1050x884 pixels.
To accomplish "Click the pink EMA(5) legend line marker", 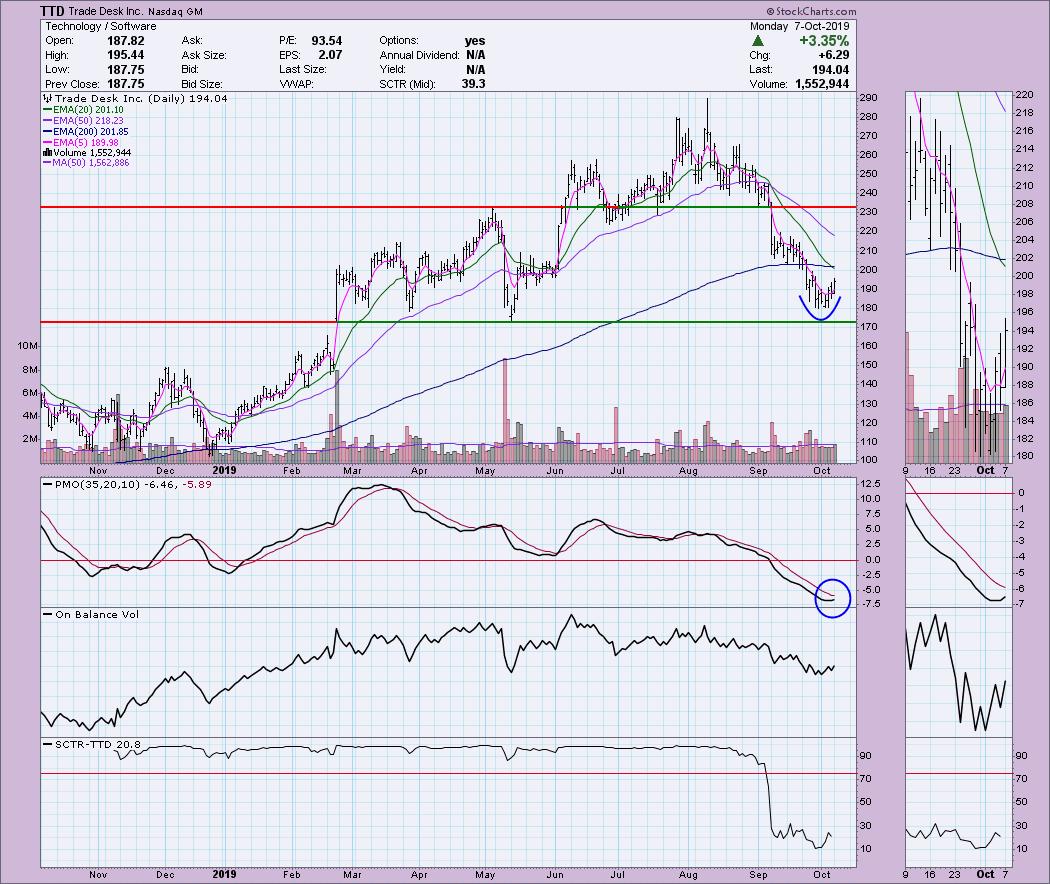I will coord(48,143).
